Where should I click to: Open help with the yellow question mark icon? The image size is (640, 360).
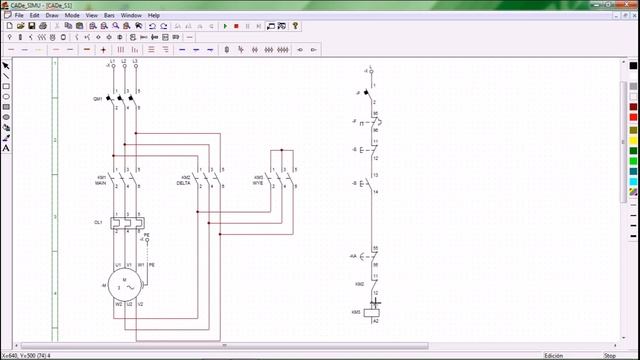[x=295, y=26]
